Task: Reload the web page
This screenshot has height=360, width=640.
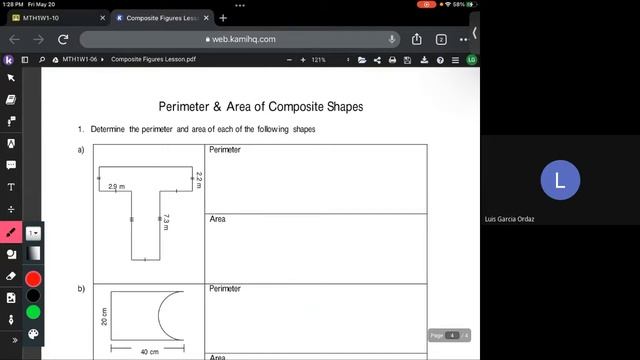Action: tap(63, 40)
